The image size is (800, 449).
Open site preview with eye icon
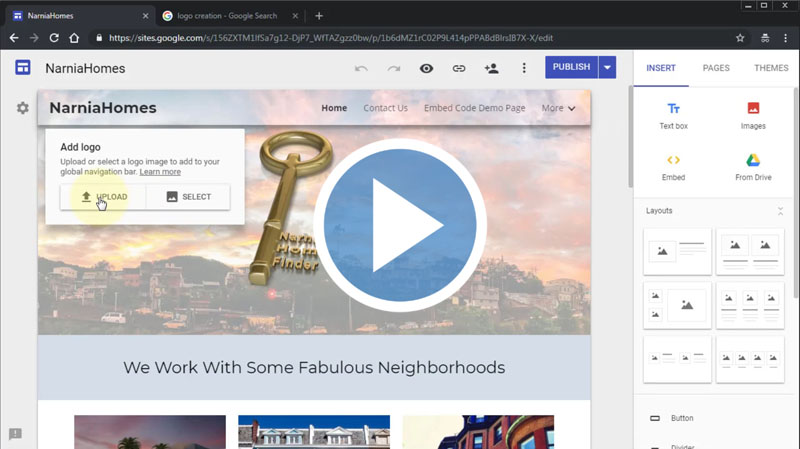pyautogui.click(x=426, y=69)
